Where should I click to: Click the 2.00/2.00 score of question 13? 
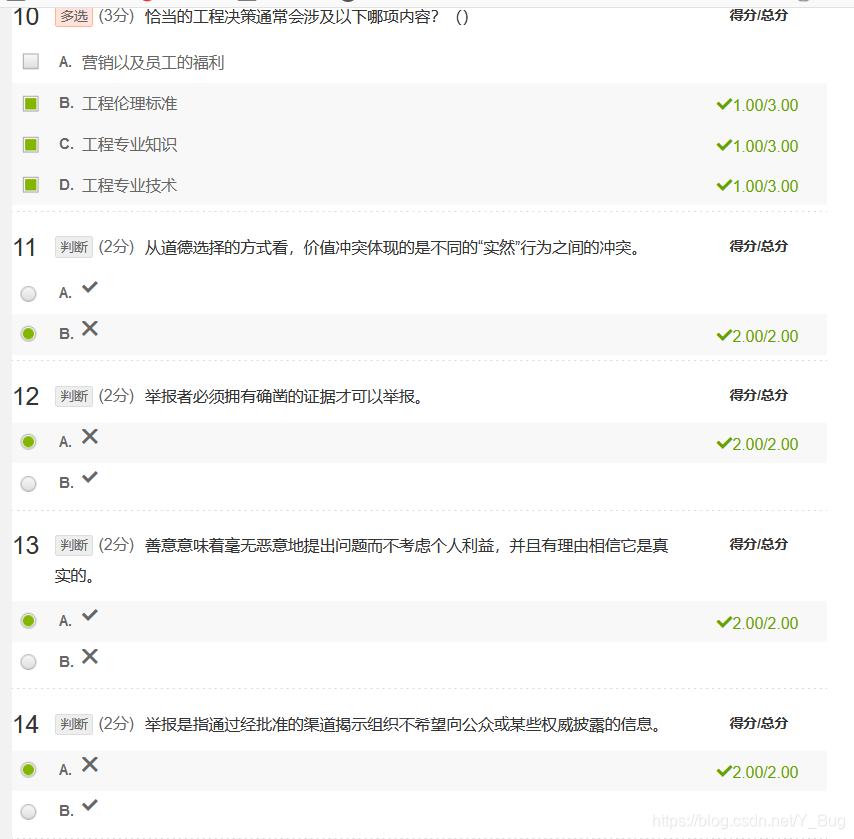point(758,622)
